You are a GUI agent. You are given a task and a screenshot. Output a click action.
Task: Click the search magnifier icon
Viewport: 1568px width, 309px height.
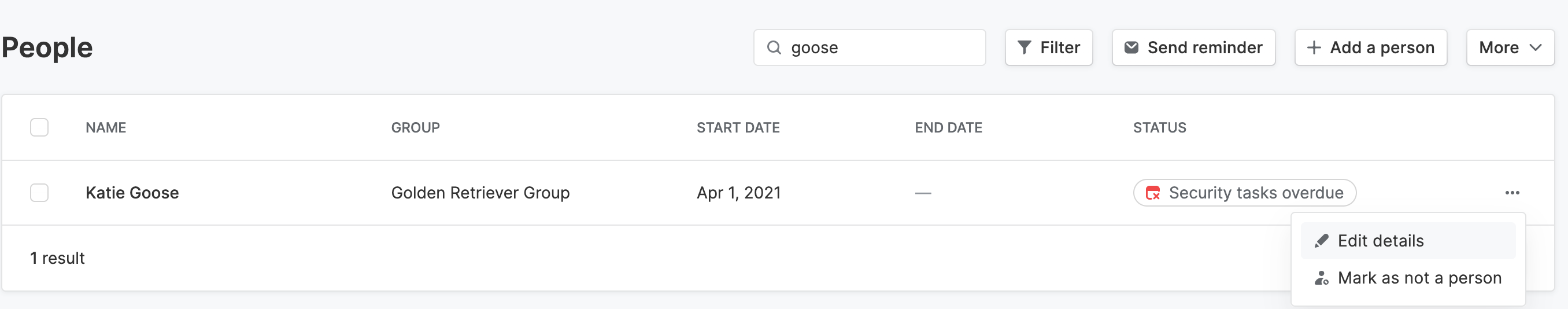(x=774, y=47)
